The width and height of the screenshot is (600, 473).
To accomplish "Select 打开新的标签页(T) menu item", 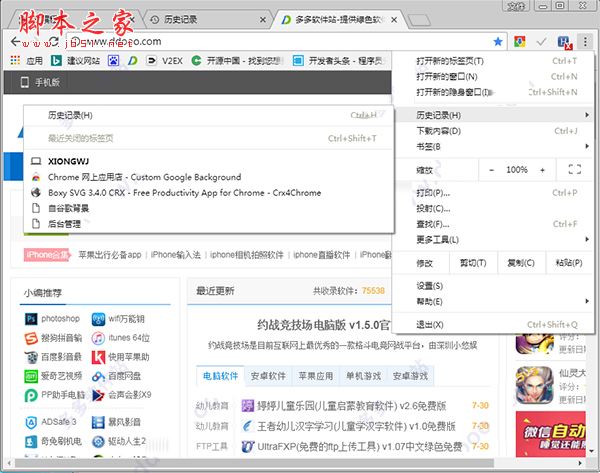I will click(494, 61).
